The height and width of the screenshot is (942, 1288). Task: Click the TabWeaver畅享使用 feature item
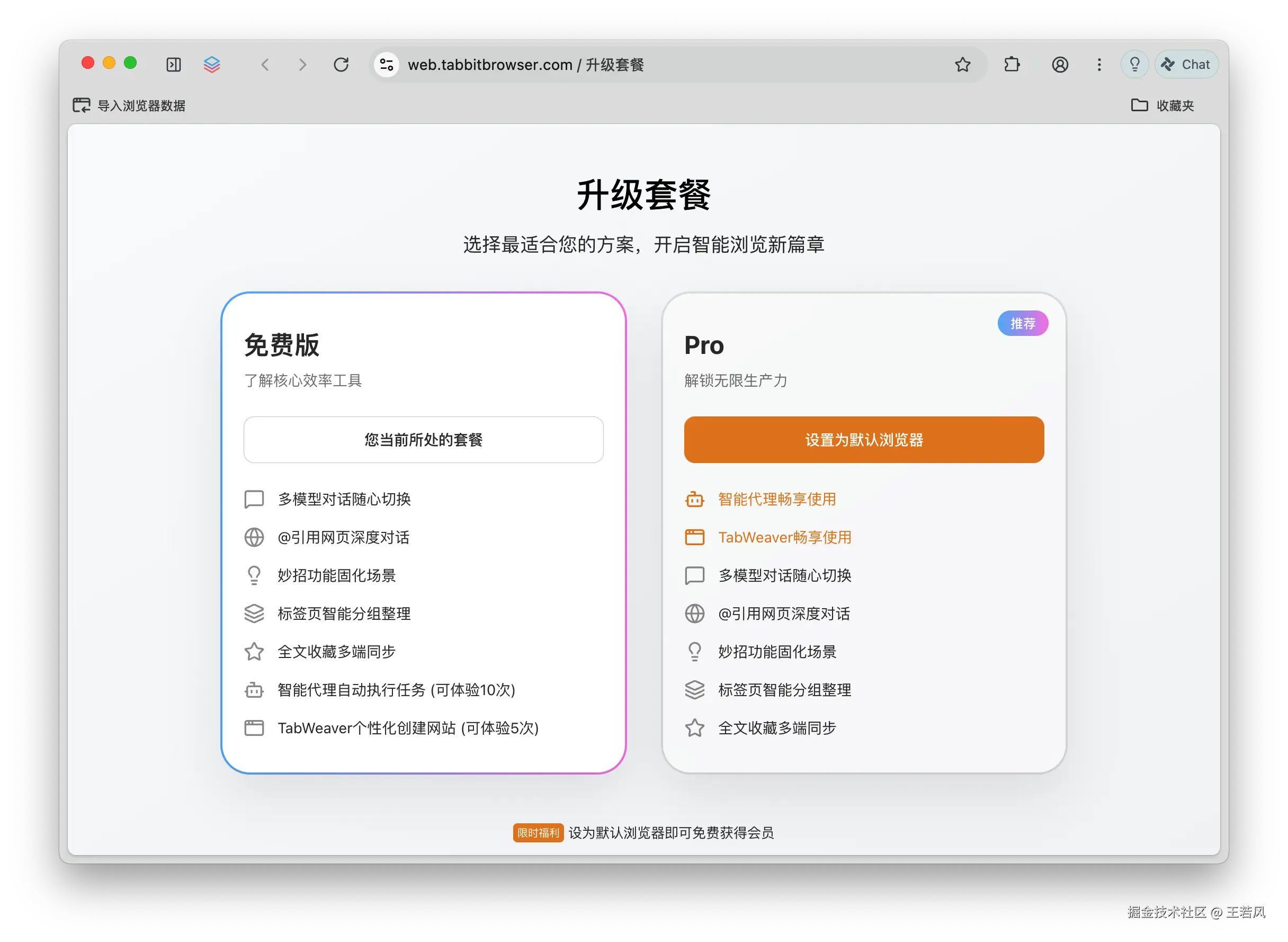coord(784,537)
